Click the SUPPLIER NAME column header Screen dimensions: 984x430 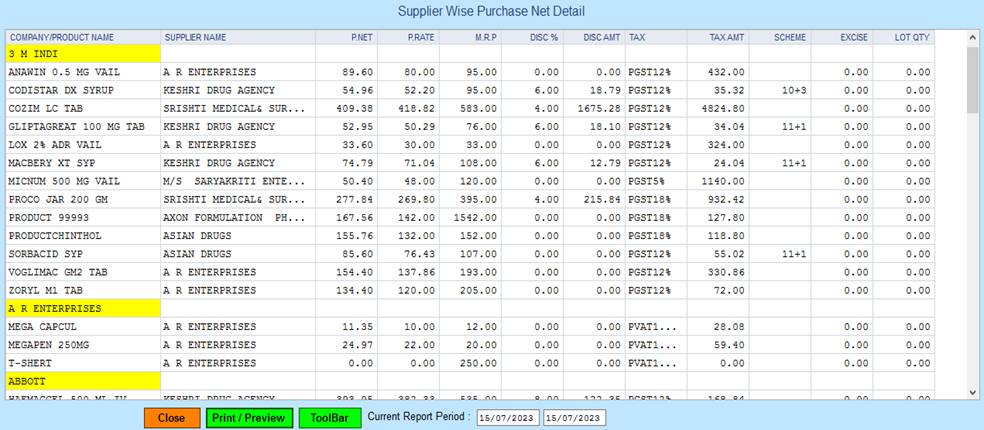pos(195,37)
